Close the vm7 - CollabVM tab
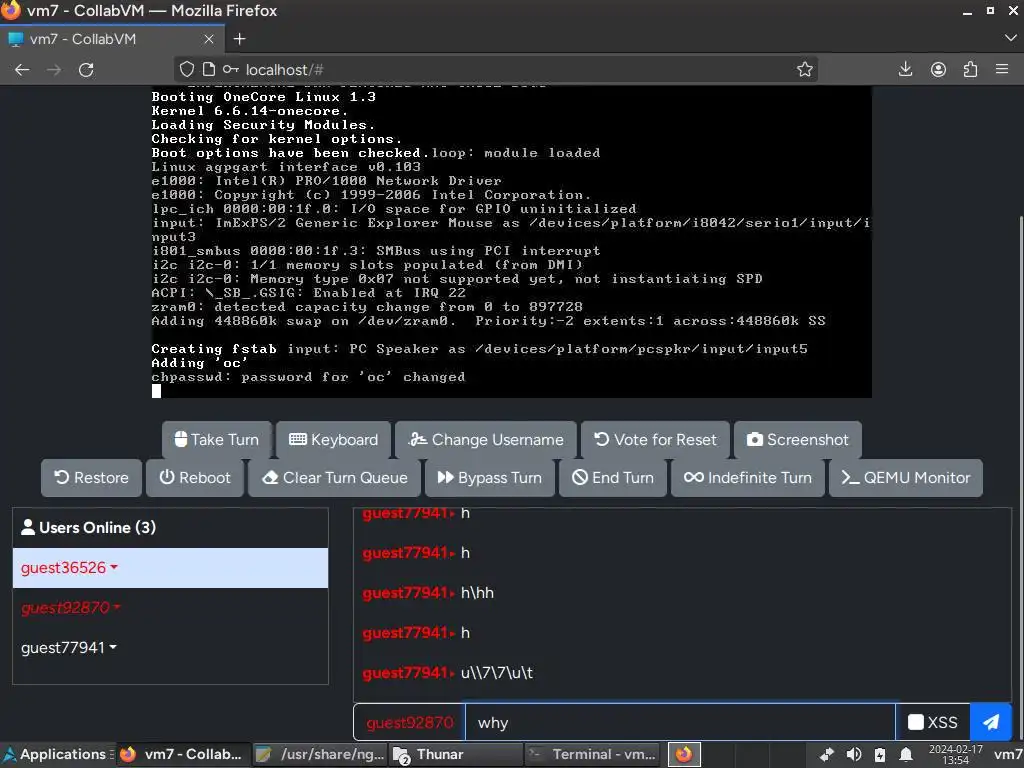The width and height of the screenshot is (1024, 768). (209, 39)
